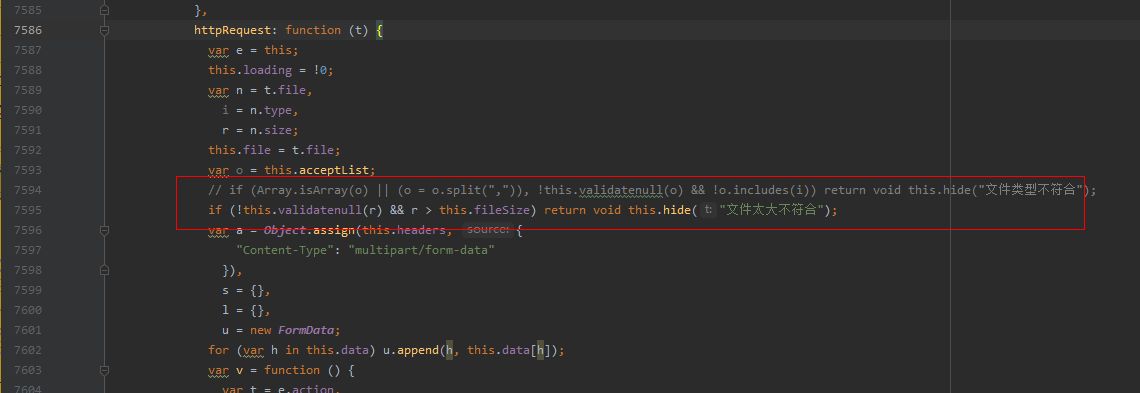Click the FormData constructor name
Image resolution: width=1140 pixels, height=393 pixels.
pyautogui.click(x=306, y=330)
